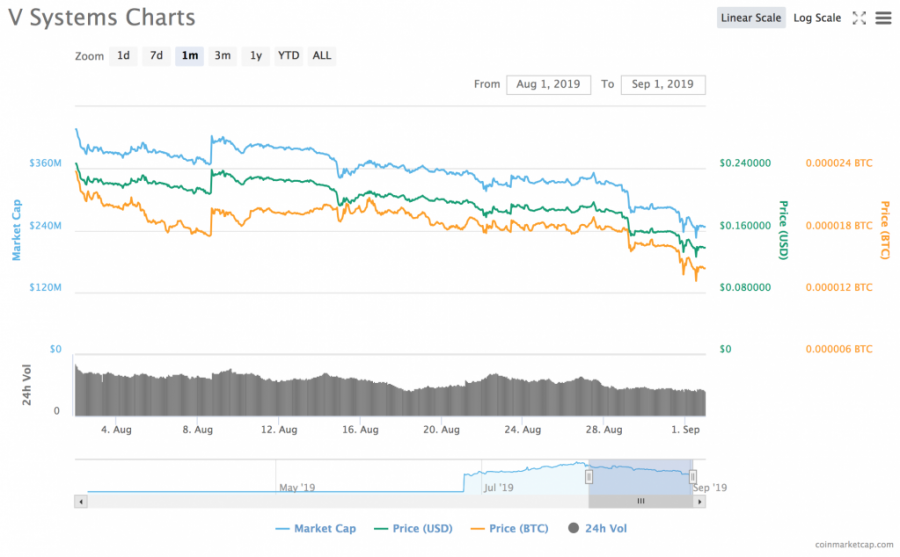
Task: Click the 16. Aug date label
Action: [360, 430]
